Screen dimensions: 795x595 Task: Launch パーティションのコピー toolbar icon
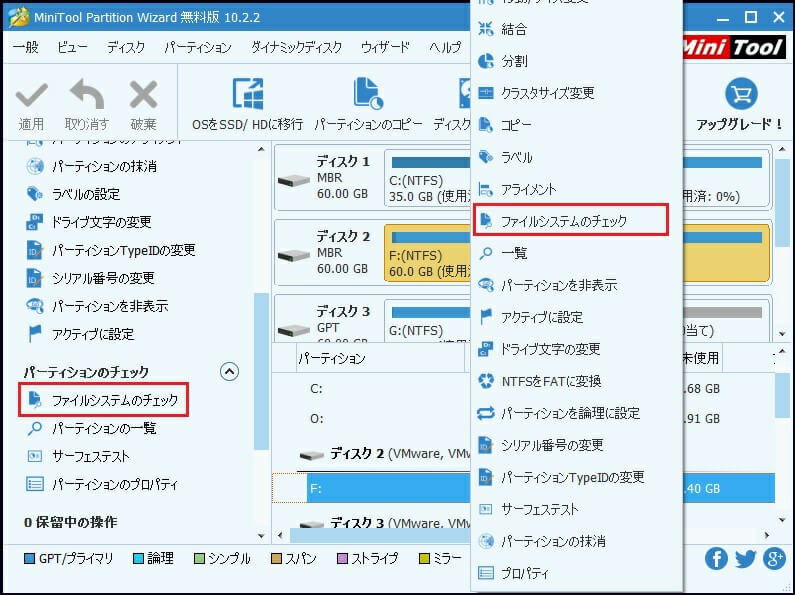pyautogui.click(x=368, y=93)
